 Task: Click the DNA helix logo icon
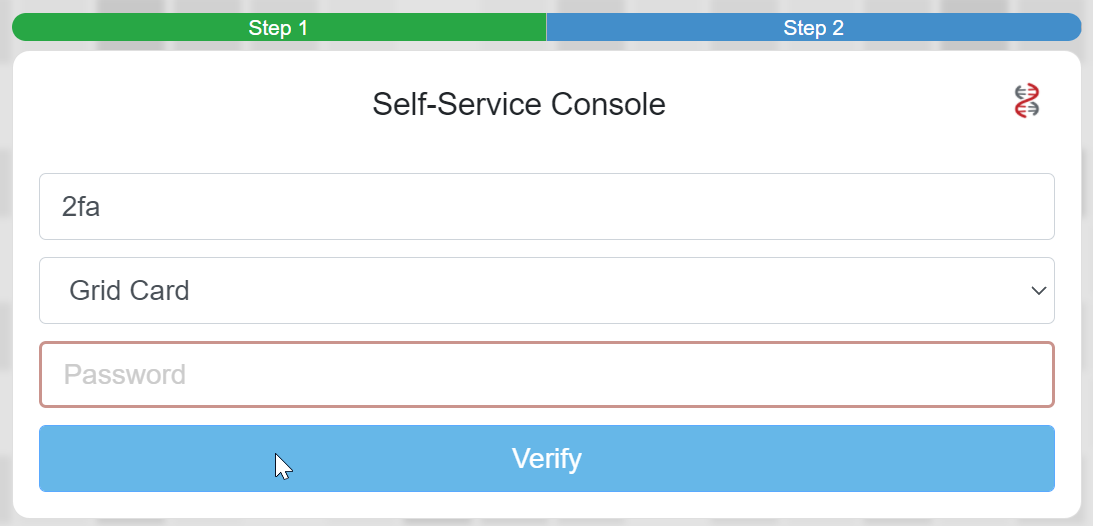tap(1027, 101)
